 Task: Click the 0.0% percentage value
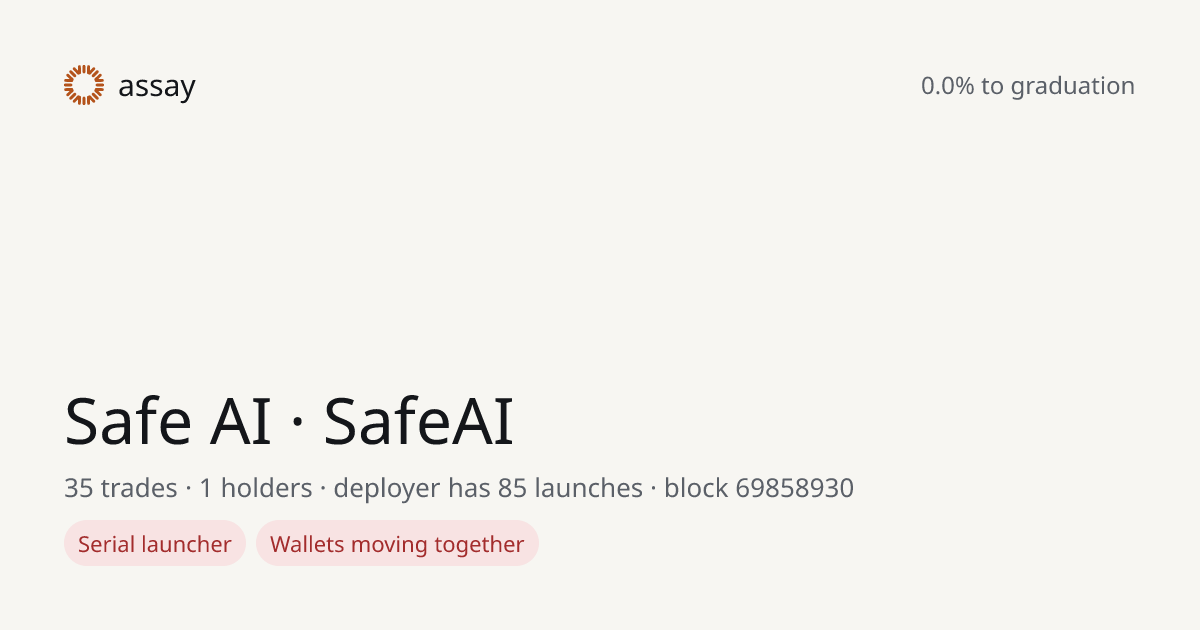pyautogui.click(x=948, y=86)
